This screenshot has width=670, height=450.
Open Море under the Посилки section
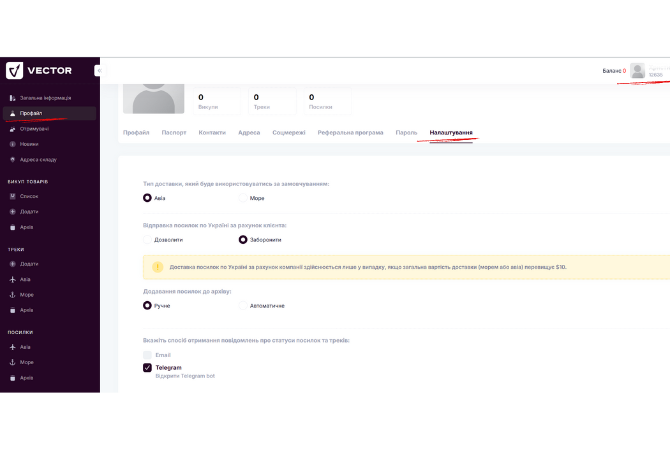[x=27, y=362]
